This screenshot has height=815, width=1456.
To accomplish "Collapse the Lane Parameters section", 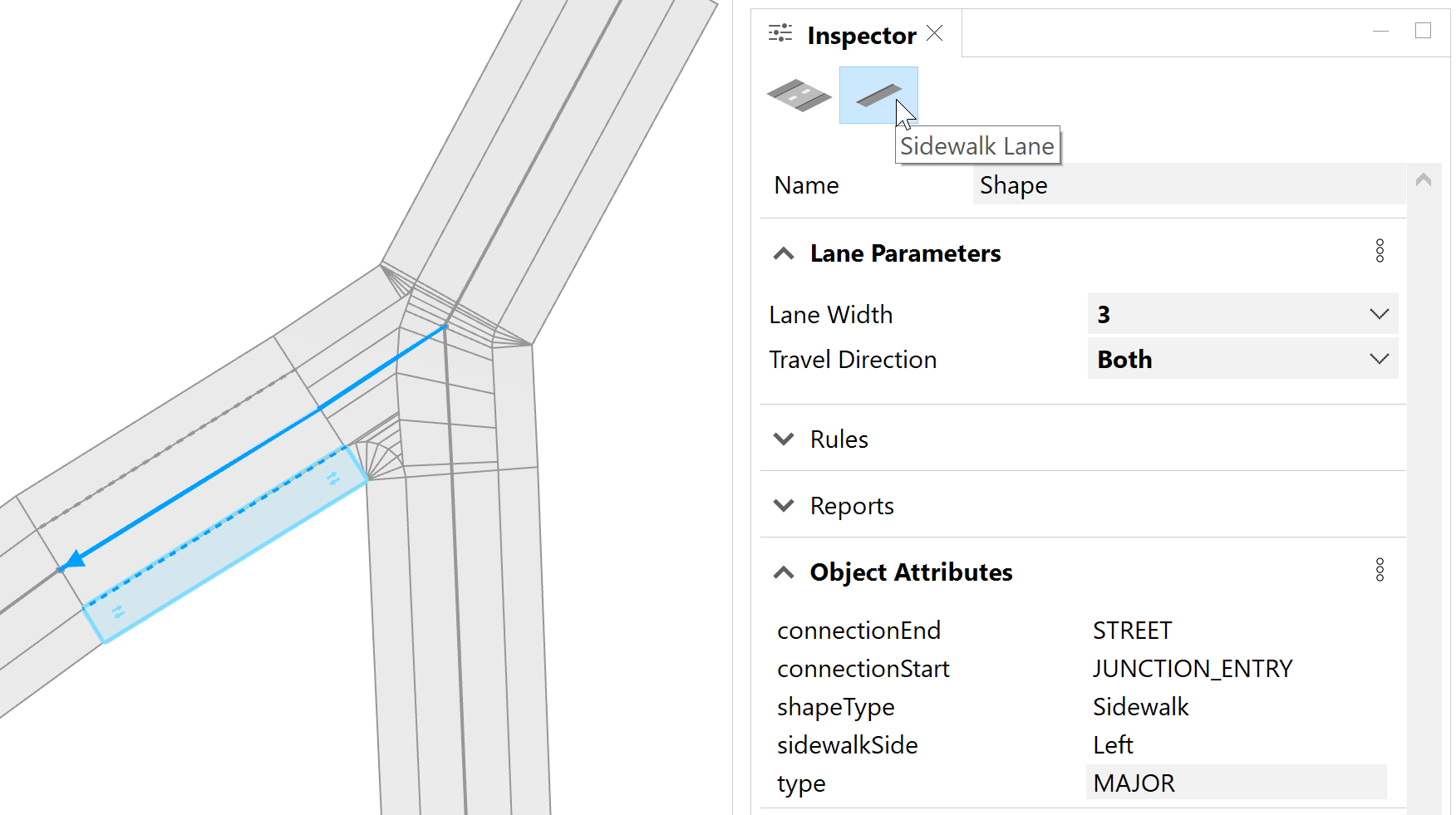I will click(784, 253).
